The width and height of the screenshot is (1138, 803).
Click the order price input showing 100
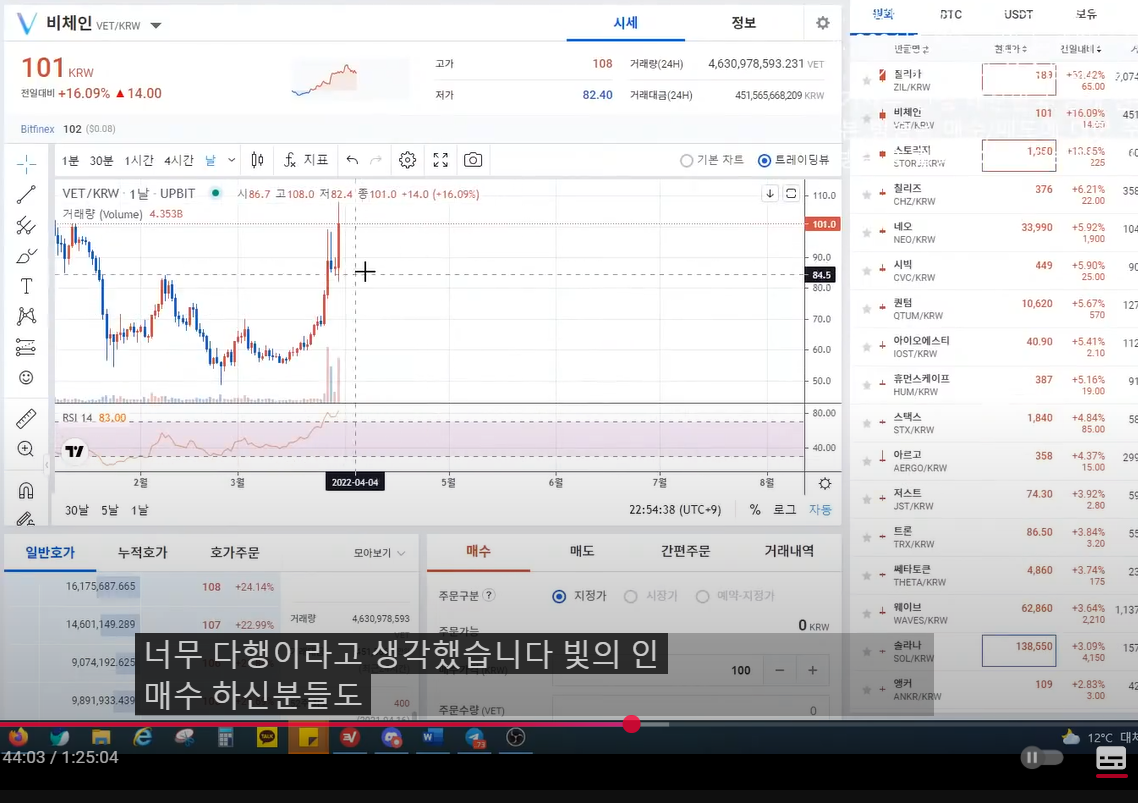[658, 670]
